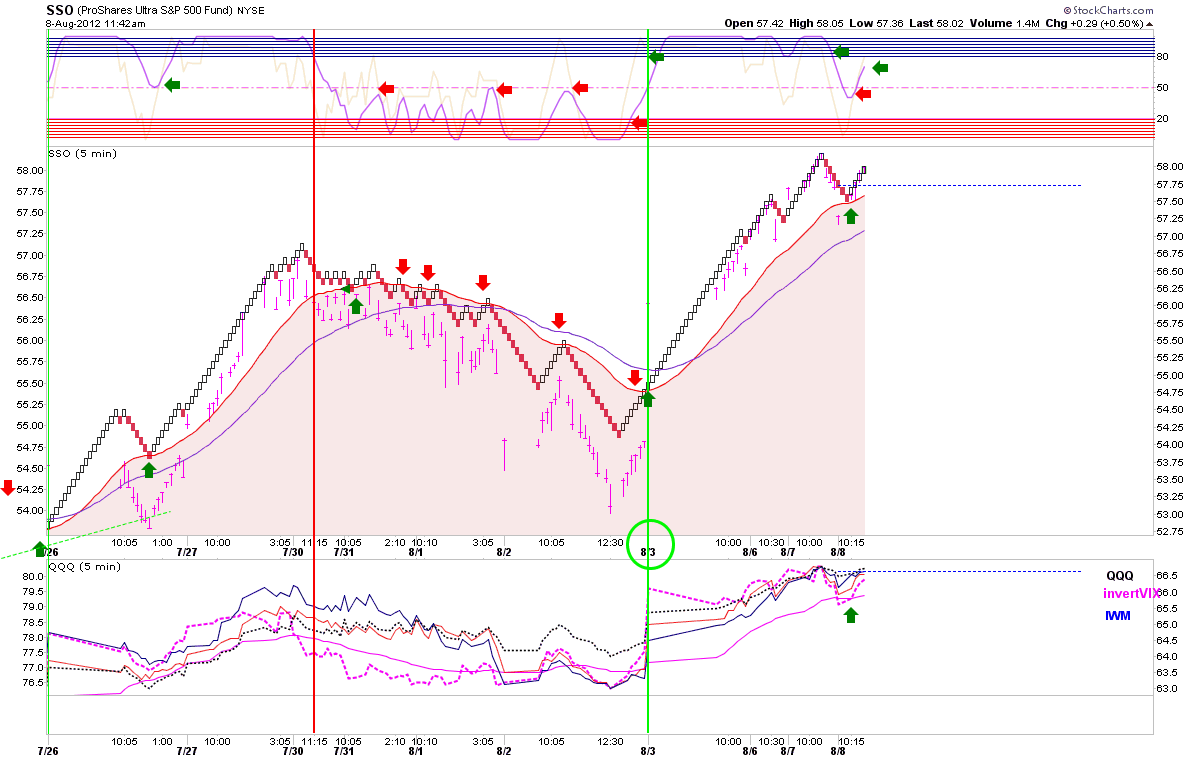
Task: Click the 8/2 date on the bottom axis
Action: pyautogui.click(x=504, y=750)
